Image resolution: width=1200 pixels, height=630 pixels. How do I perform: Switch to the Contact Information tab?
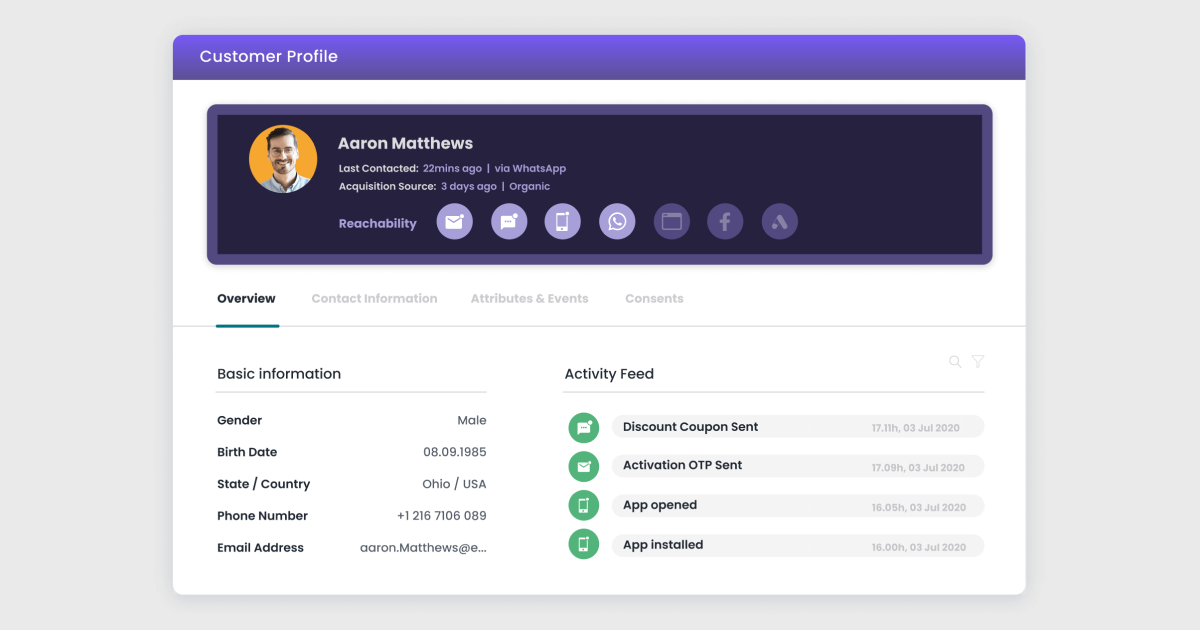[374, 298]
